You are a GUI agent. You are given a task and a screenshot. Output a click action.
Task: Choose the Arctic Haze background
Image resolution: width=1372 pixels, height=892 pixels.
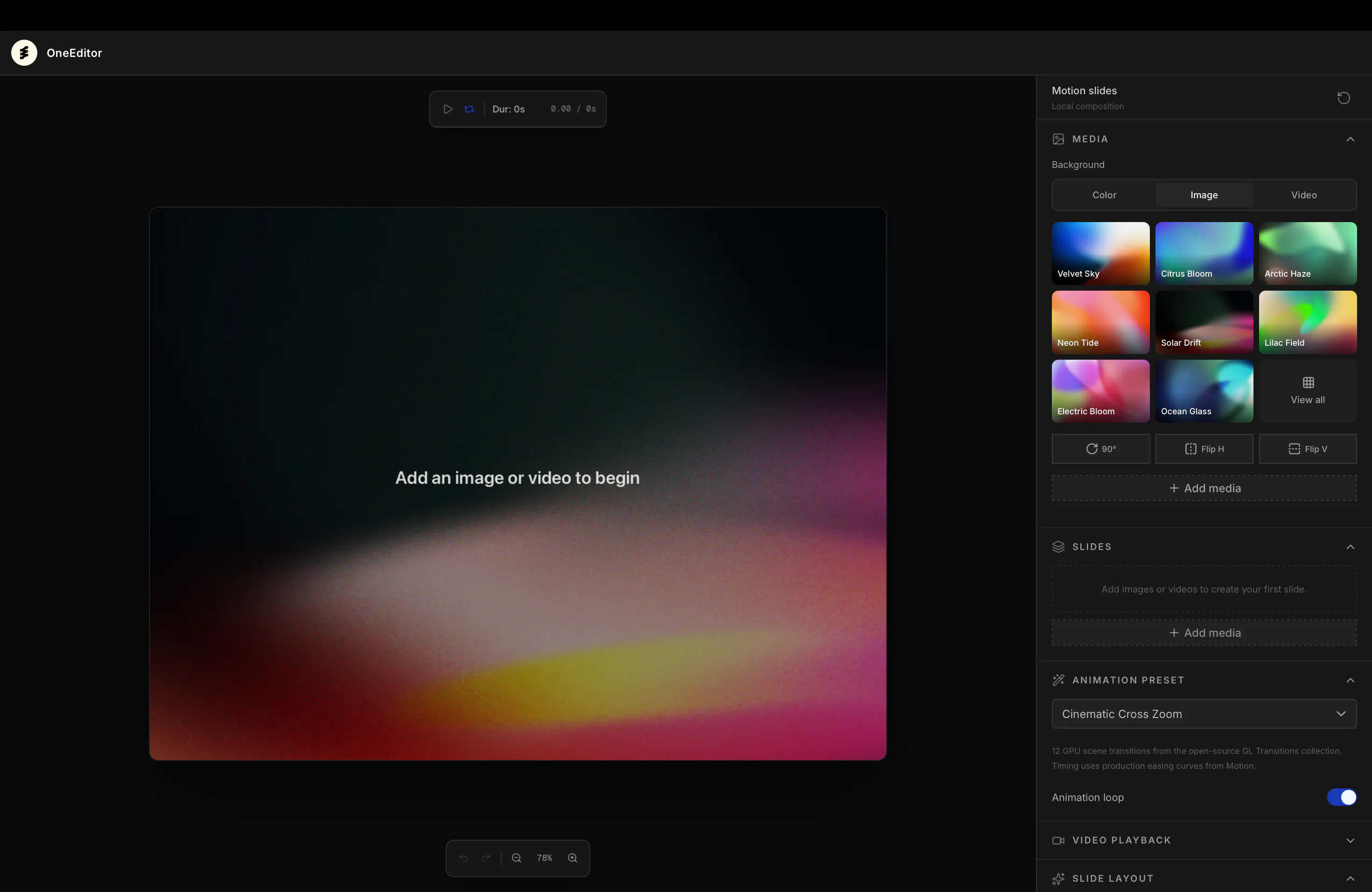(x=1308, y=253)
